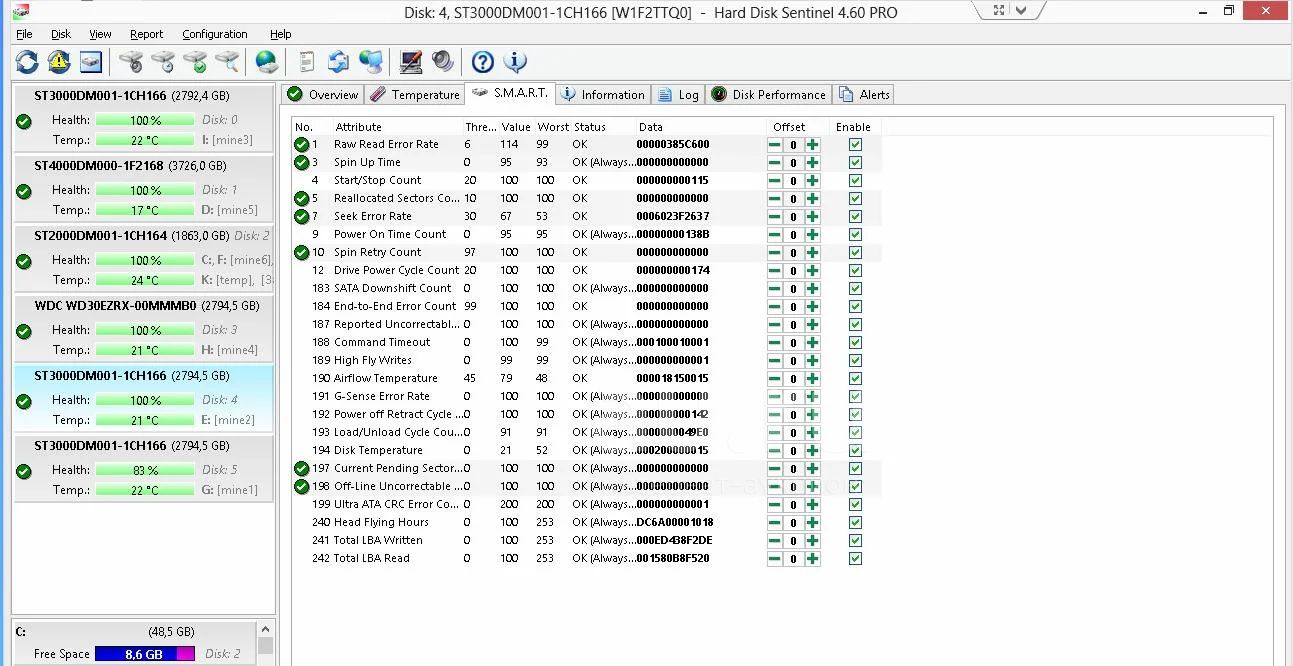Screen dimensions: 1293x666
Task: Click the up arrow of the volume list scrollbar
Action: [x=265, y=630]
